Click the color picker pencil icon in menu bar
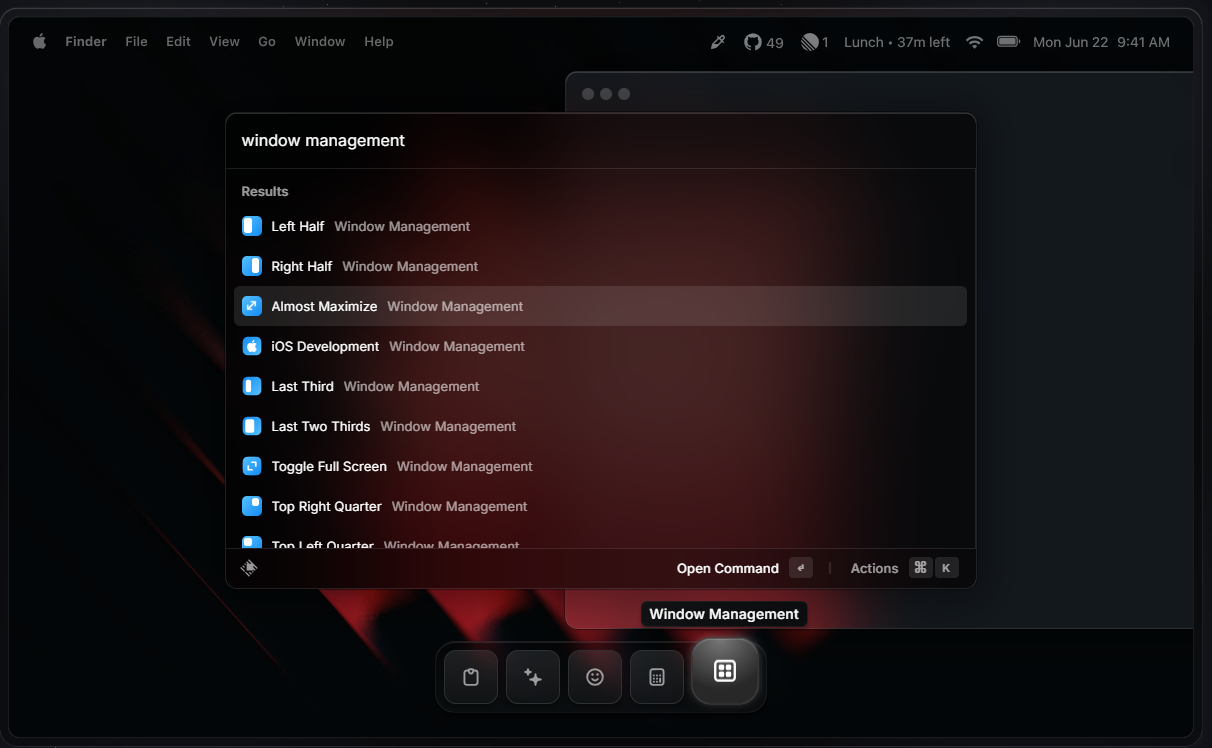This screenshot has width=1212, height=748. click(717, 41)
